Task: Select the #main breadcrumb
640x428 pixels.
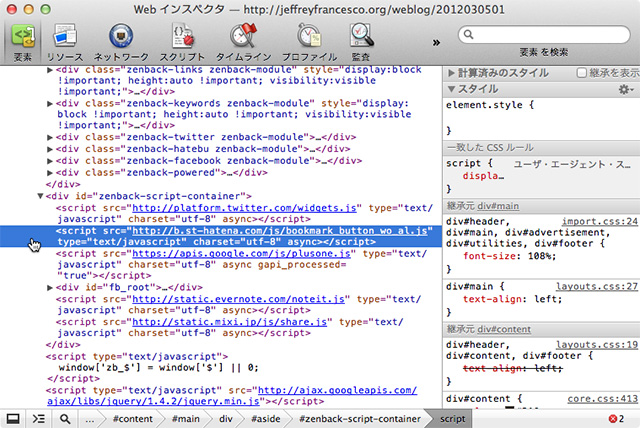Action: coord(186,419)
